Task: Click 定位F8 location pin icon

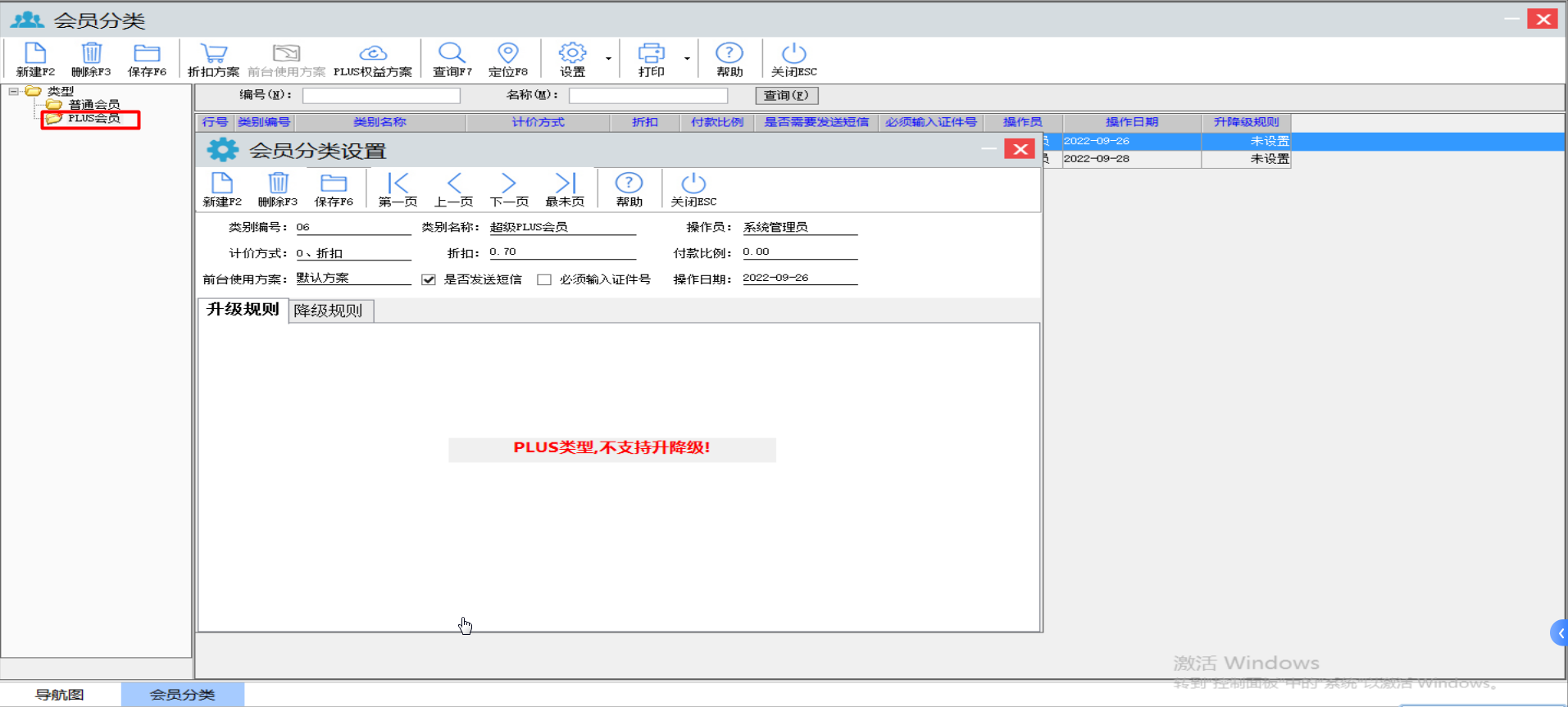Action: [x=508, y=54]
